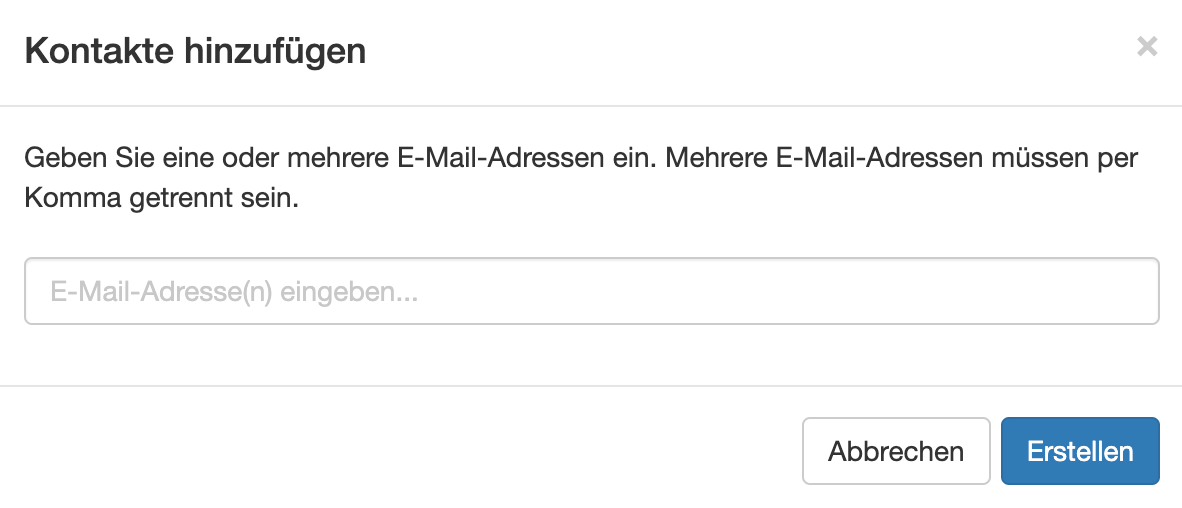Viewport: 1182px width, 508px height.
Task: Create the contacts with Erstellen
Action: (x=1080, y=451)
